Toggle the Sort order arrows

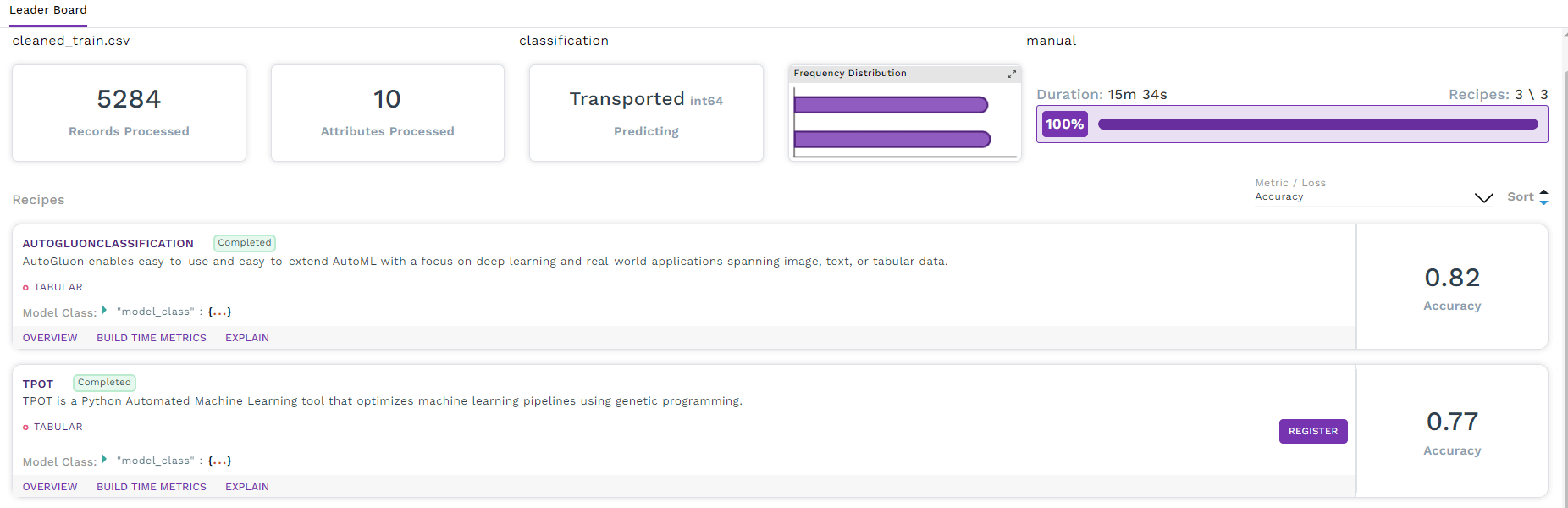point(1543,197)
